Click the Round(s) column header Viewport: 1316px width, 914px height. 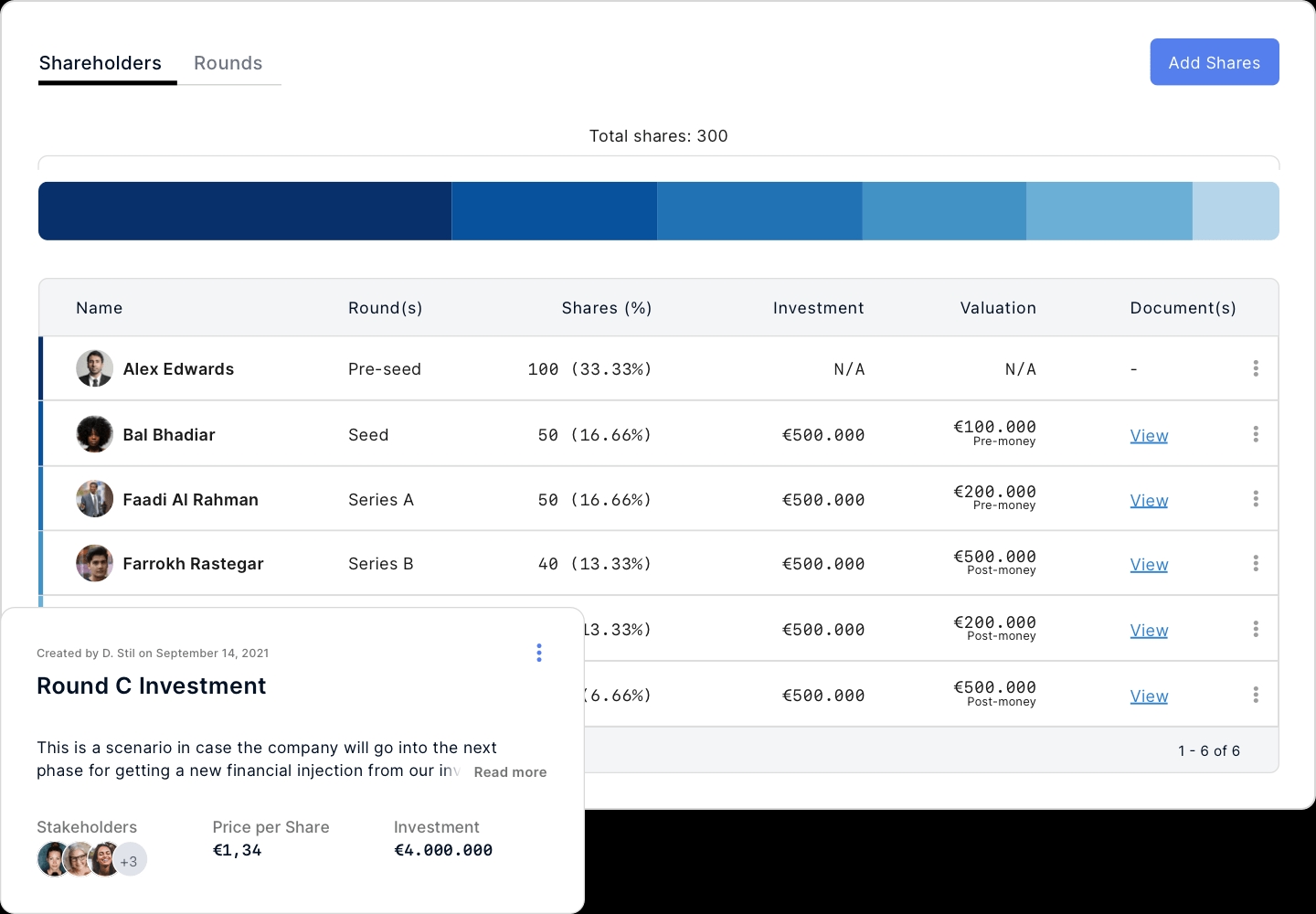[386, 308]
